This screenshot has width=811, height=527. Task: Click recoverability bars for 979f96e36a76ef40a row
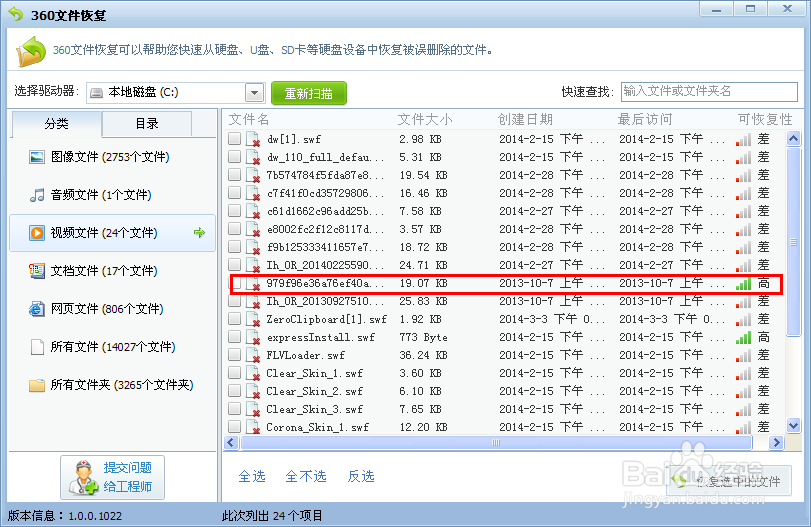click(x=743, y=284)
